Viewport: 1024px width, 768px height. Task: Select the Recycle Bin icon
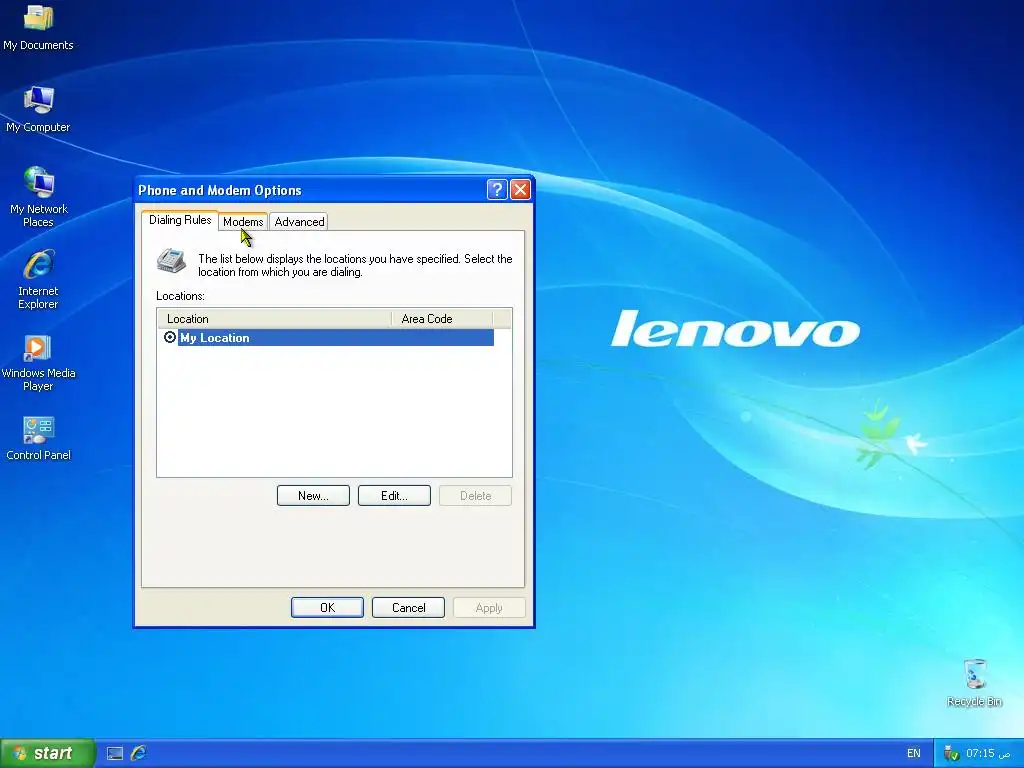coord(974,682)
